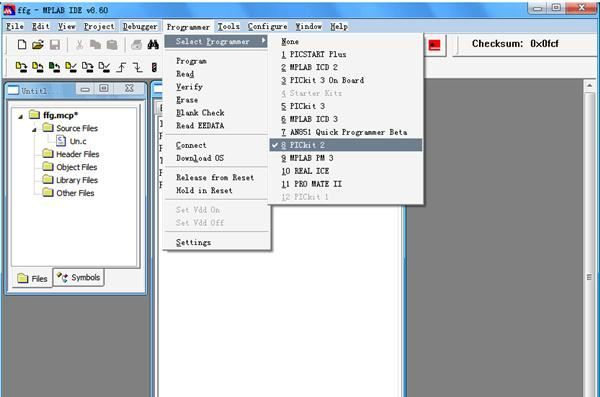The width and height of the screenshot is (600, 397).
Task: Click the editor scrollbar up arrow
Action: pos(589,85)
